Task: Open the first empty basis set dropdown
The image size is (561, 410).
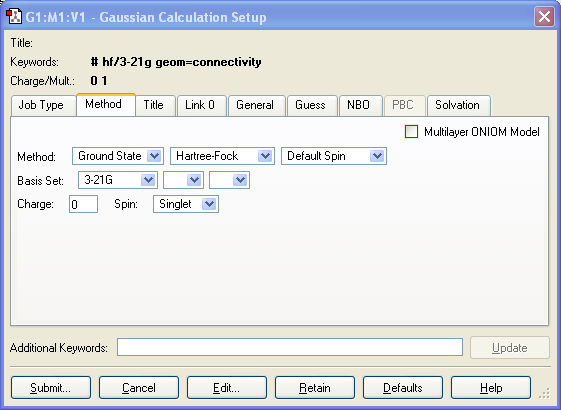Action: 183,180
